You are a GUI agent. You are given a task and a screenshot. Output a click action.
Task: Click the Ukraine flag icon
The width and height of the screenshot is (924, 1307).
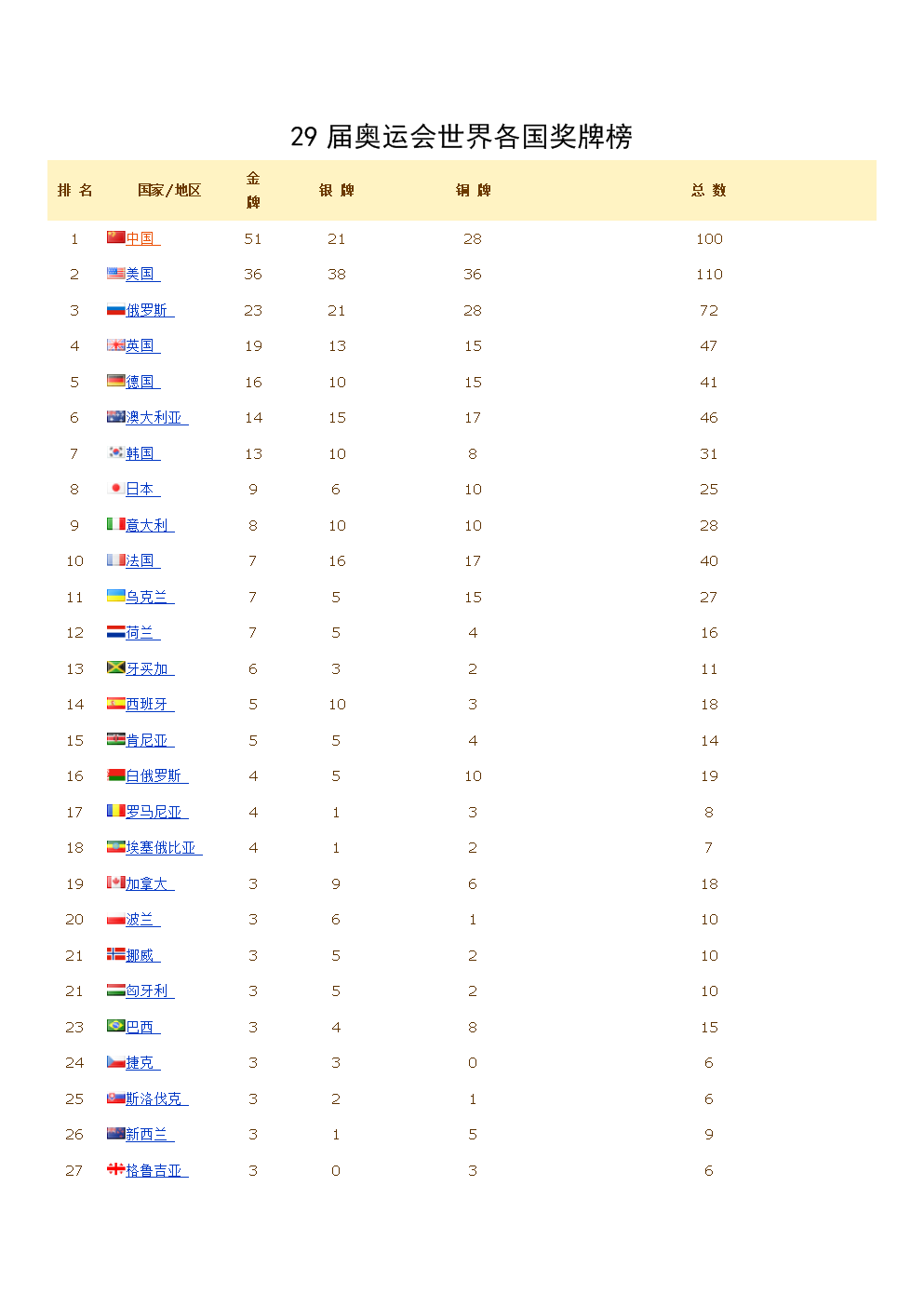click(x=115, y=596)
